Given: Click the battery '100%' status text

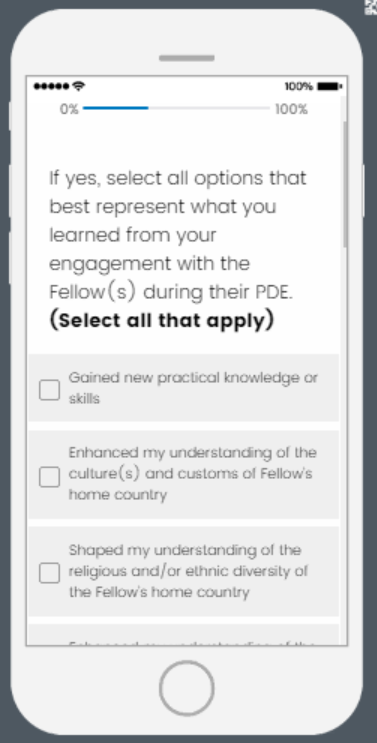Looking at the screenshot, I should coord(298,86).
